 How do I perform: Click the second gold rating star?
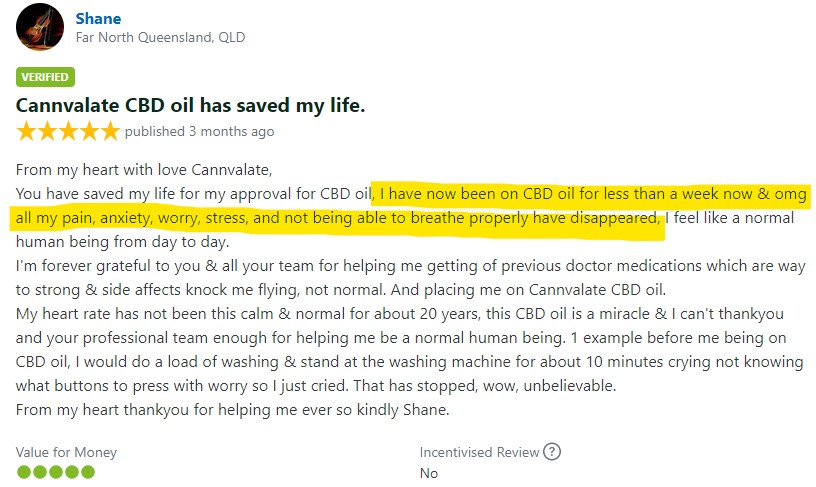(x=47, y=131)
